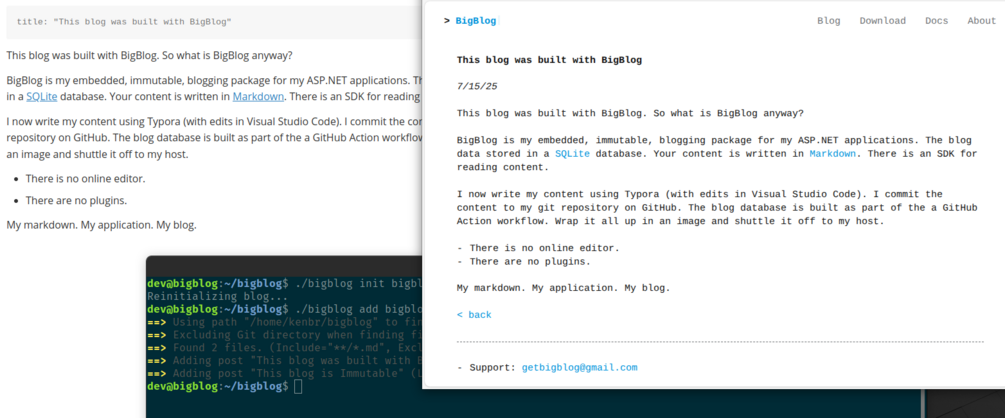Click the '- Support:' label in the footer
This screenshot has width=1005, height=418.
pyautogui.click(x=486, y=367)
